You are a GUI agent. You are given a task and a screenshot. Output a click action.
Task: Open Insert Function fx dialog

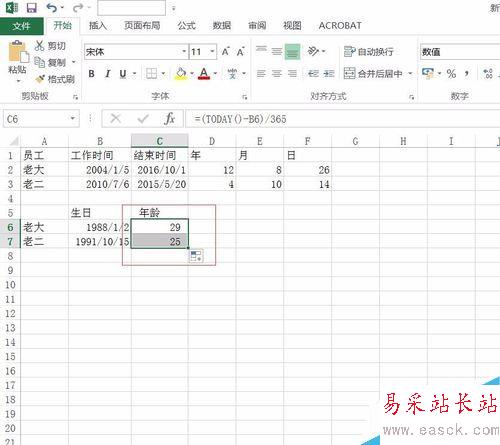click(x=170, y=118)
